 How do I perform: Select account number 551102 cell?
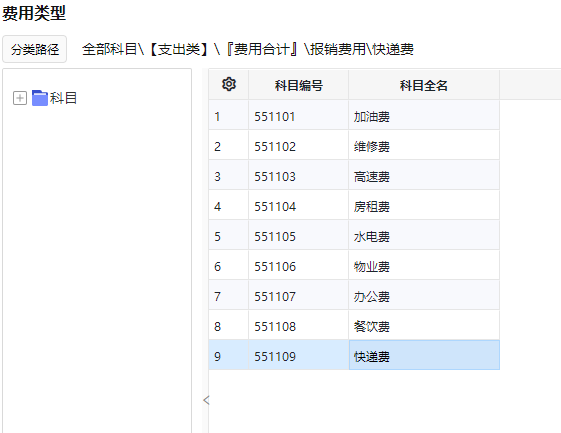coord(298,146)
